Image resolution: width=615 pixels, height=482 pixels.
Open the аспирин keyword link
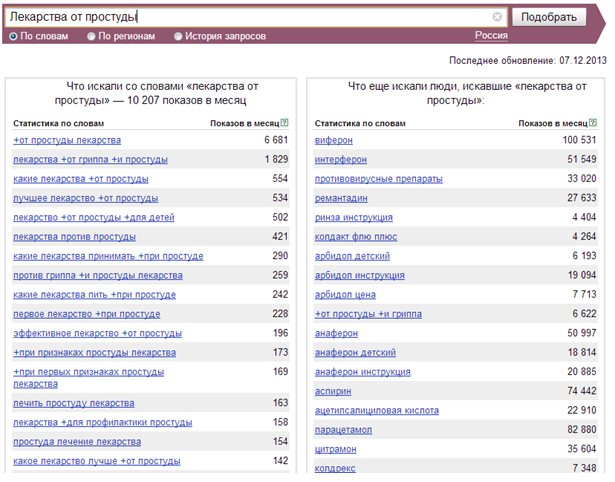pos(333,391)
